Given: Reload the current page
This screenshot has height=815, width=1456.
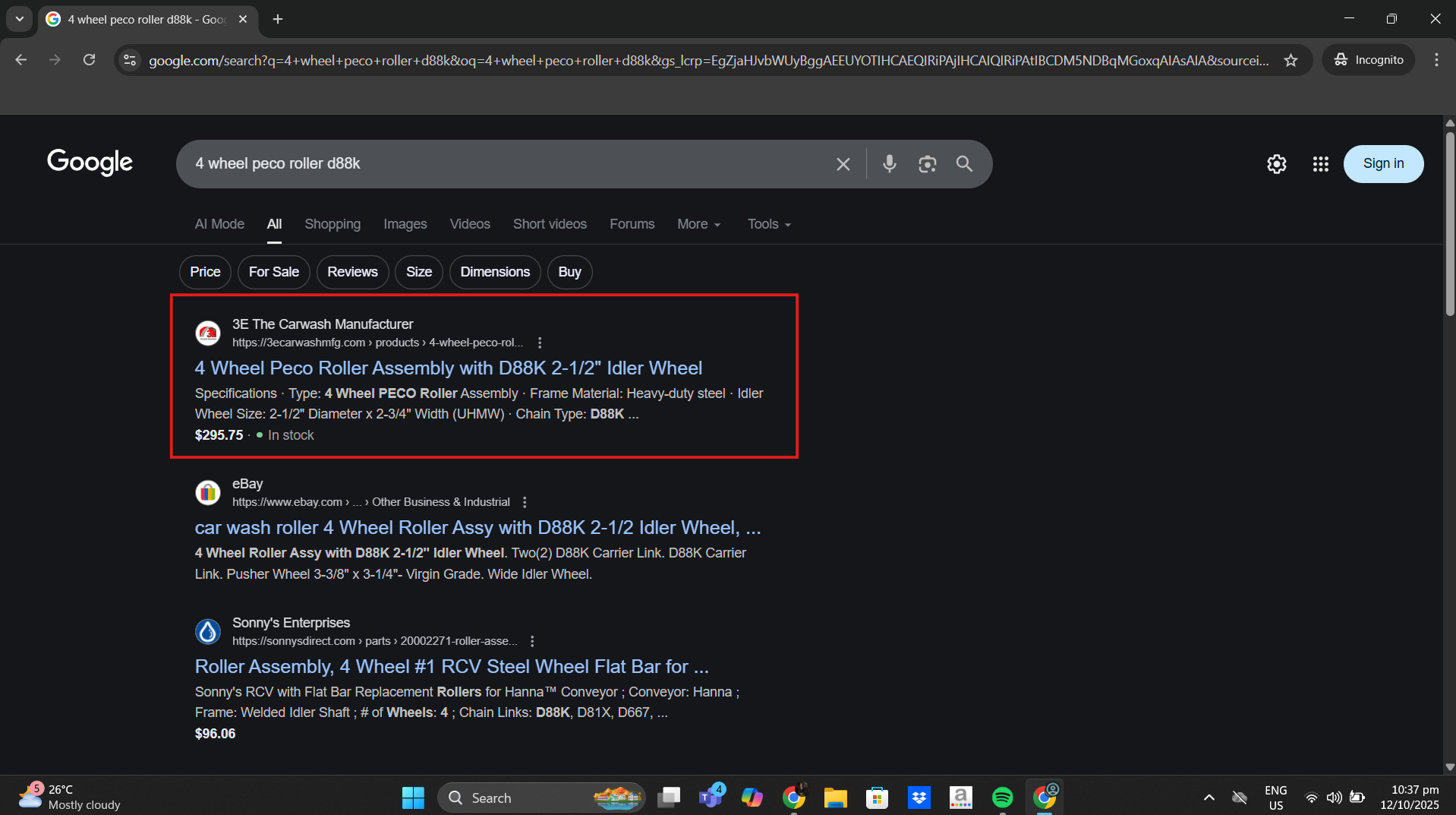Looking at the screenshot, I should [89, 60].
